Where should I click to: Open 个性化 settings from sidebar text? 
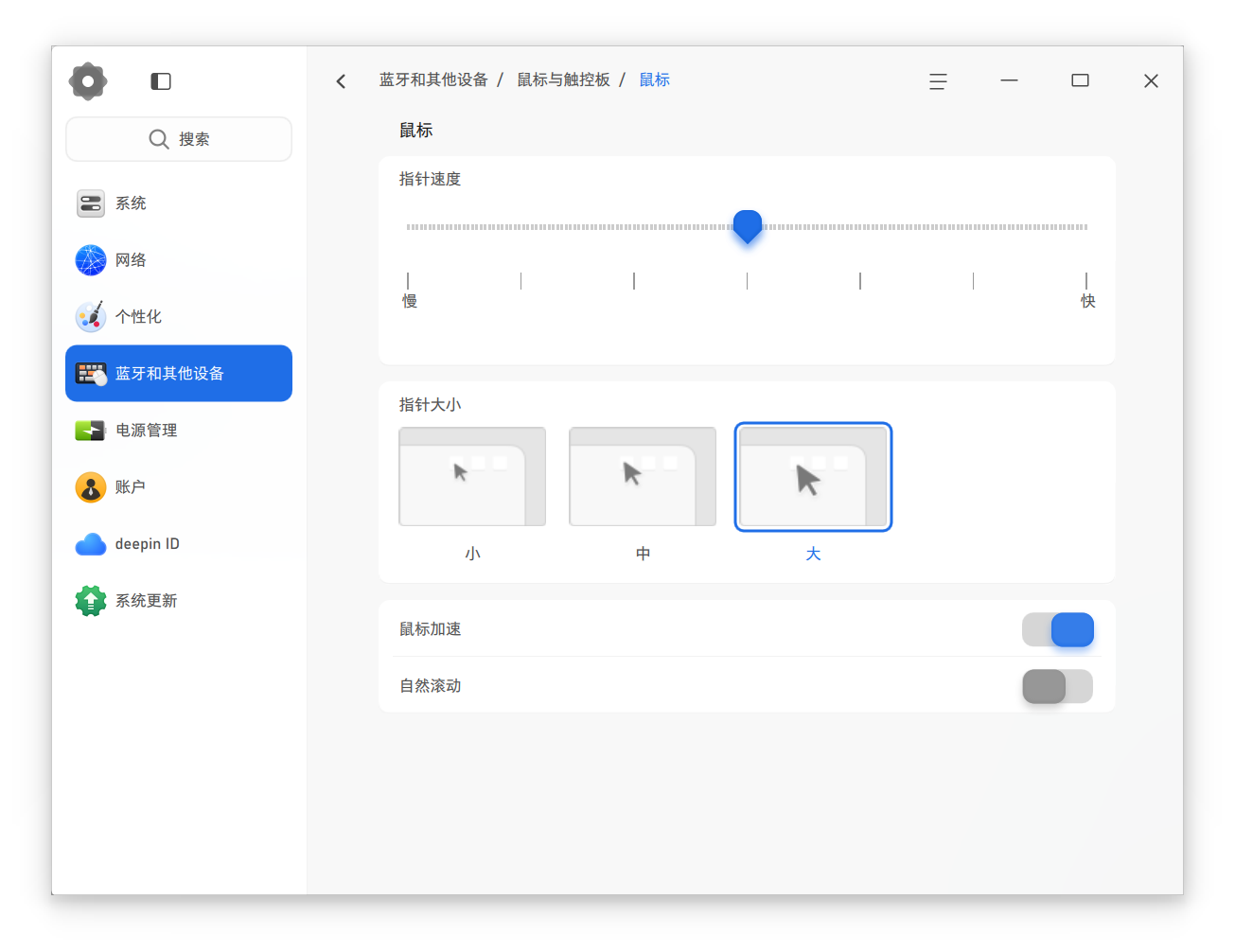(x=138, y=317)
